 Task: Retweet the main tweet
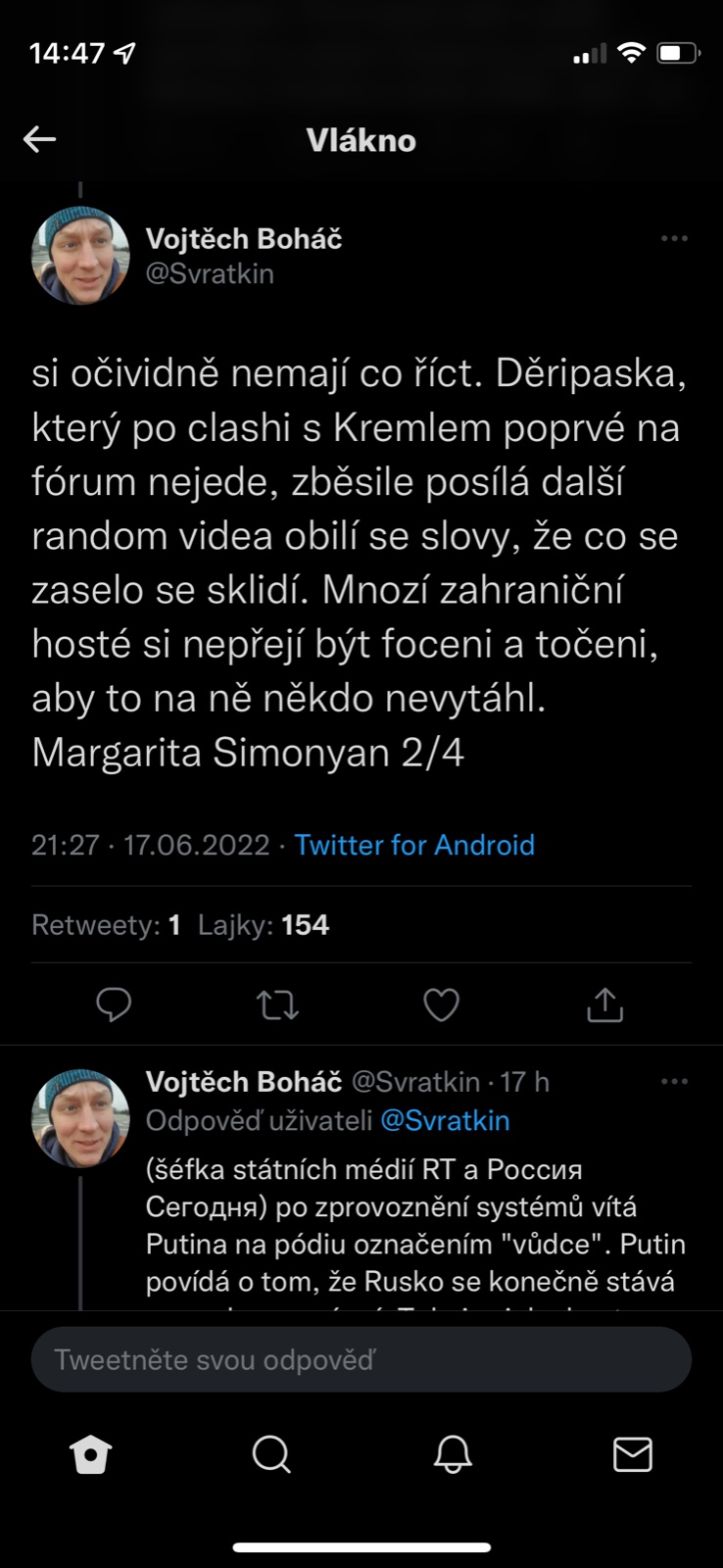point(277,1004)
